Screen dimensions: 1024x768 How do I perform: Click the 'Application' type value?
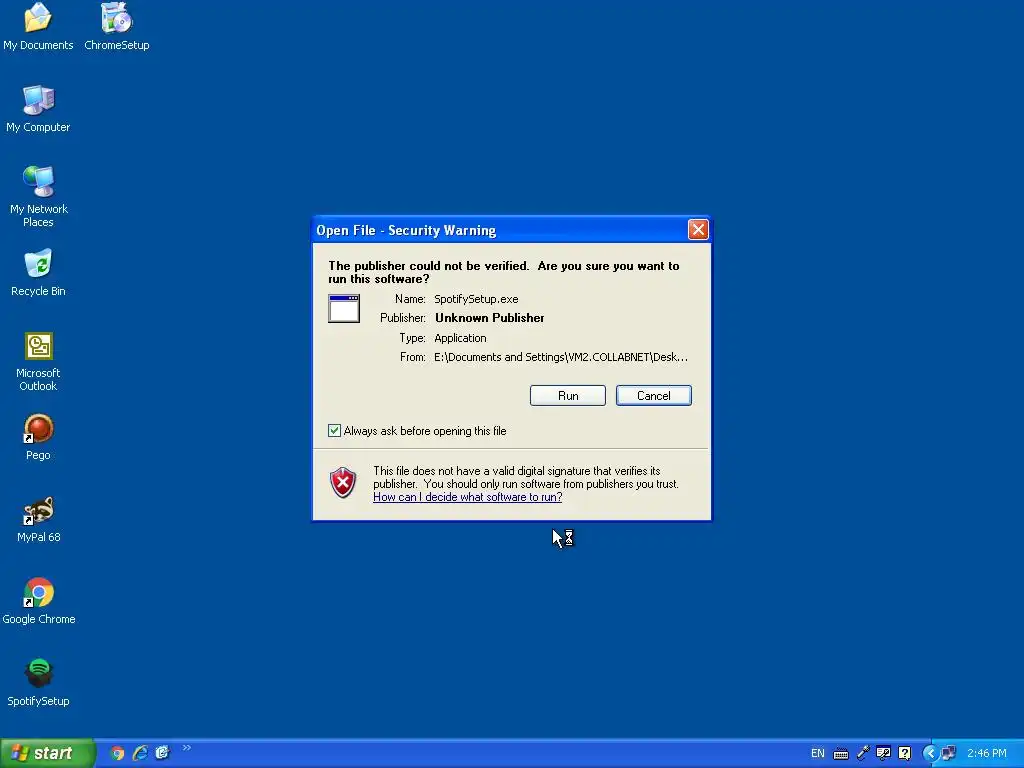(460, 338)
